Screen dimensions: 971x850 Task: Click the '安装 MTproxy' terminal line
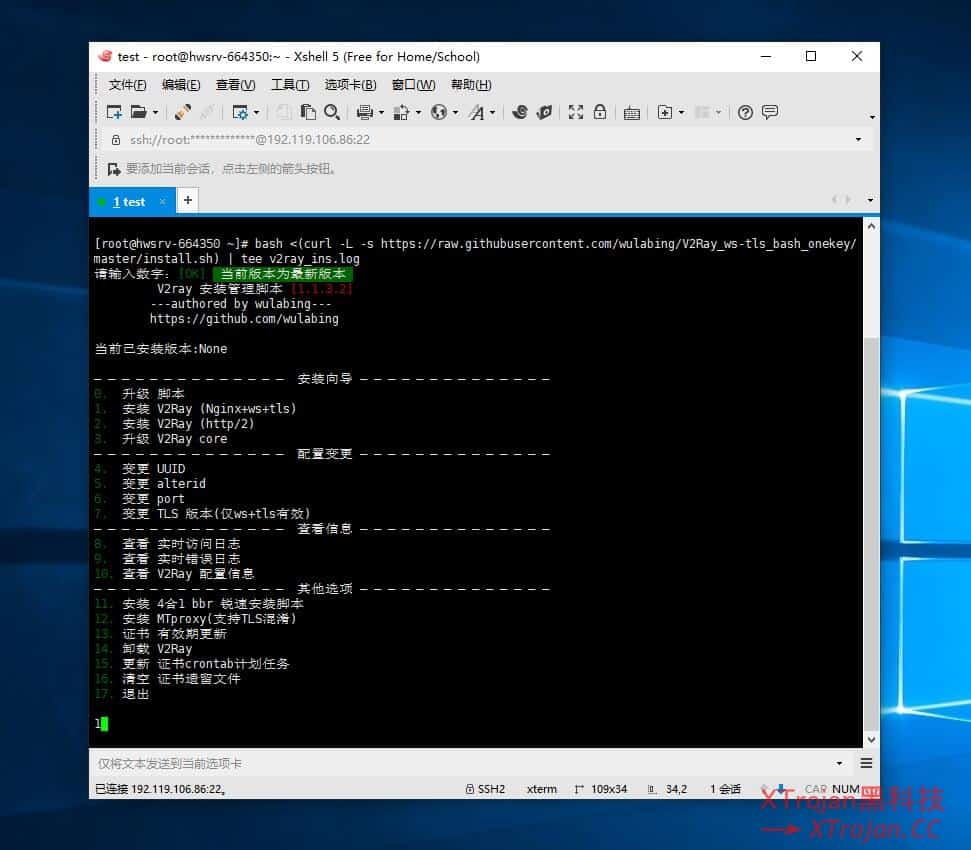point(209,618)
